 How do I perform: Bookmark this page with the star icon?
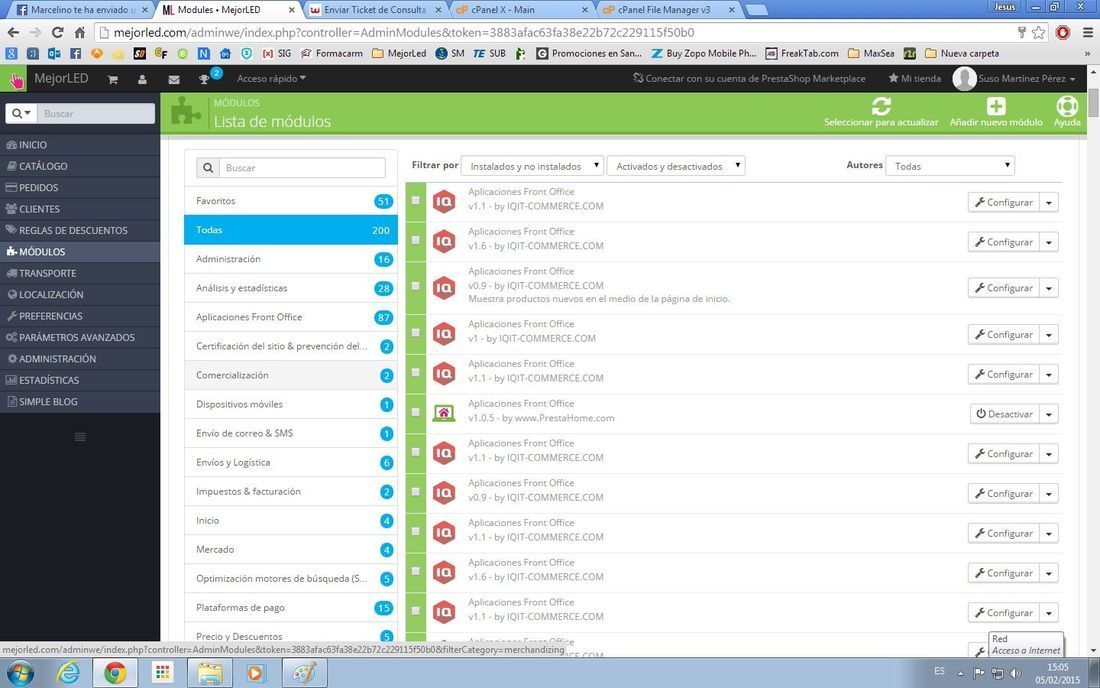click(1039, 32)
